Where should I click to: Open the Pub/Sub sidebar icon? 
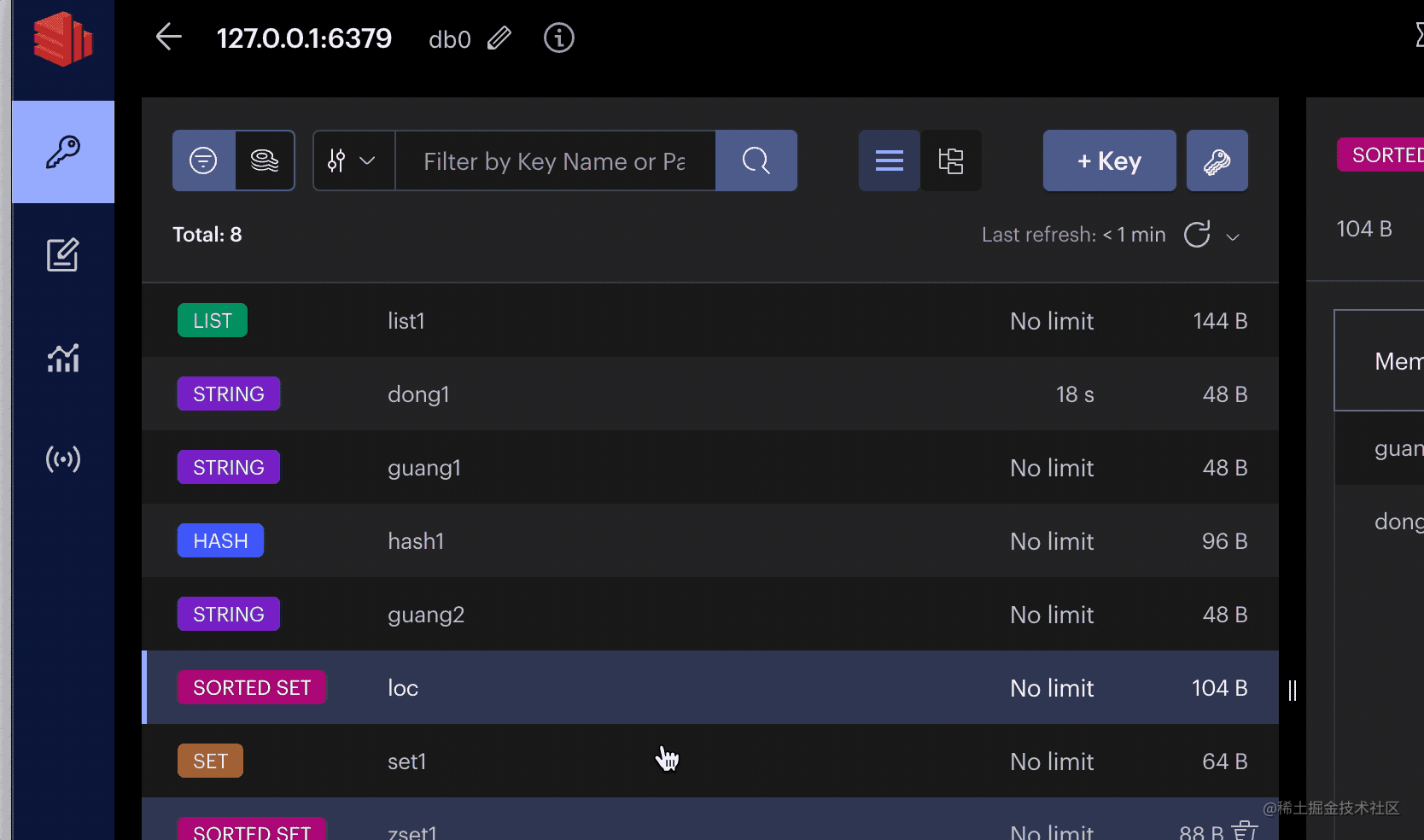click(x=63, y=459)
